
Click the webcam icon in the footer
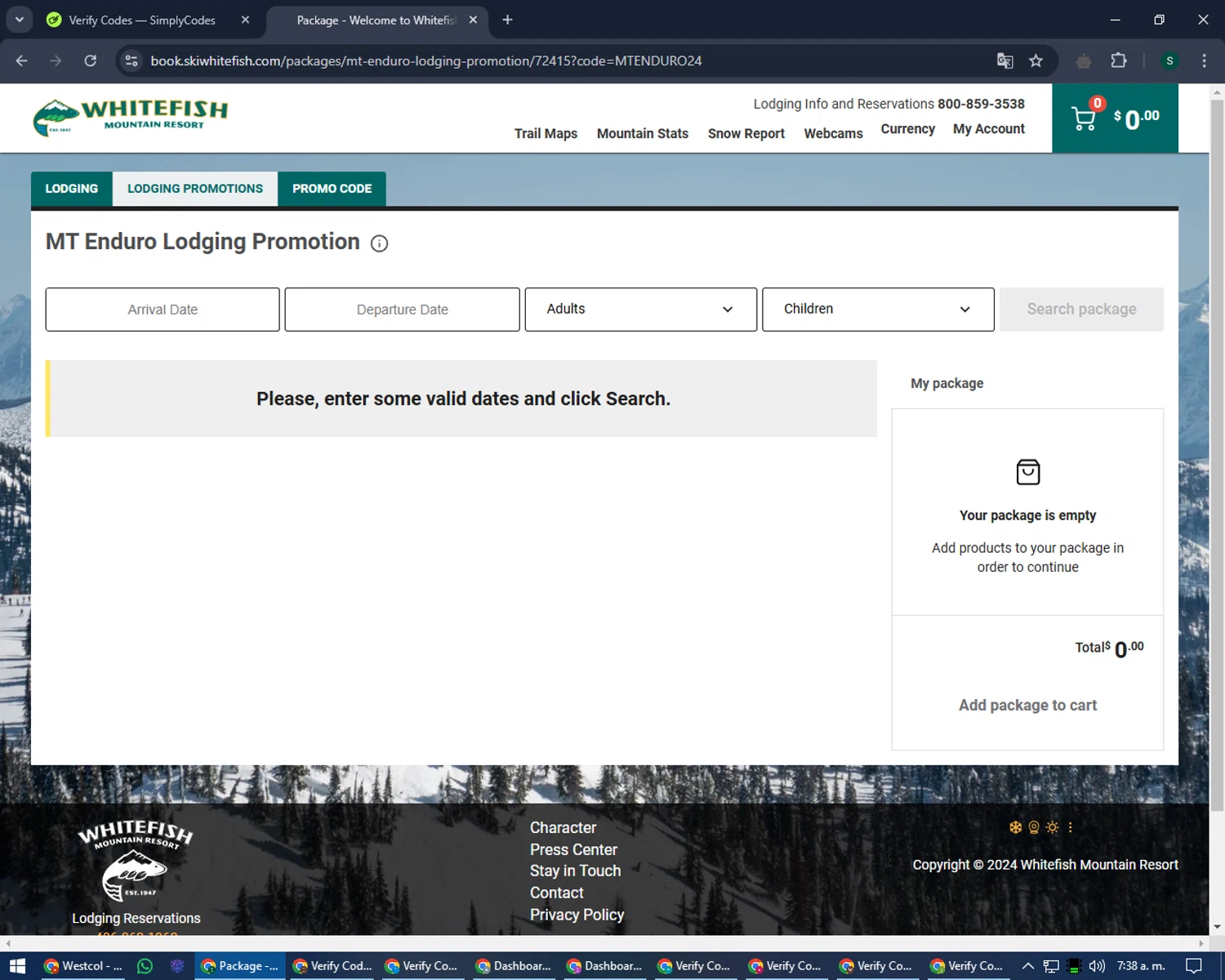(x=1034, y=827)
